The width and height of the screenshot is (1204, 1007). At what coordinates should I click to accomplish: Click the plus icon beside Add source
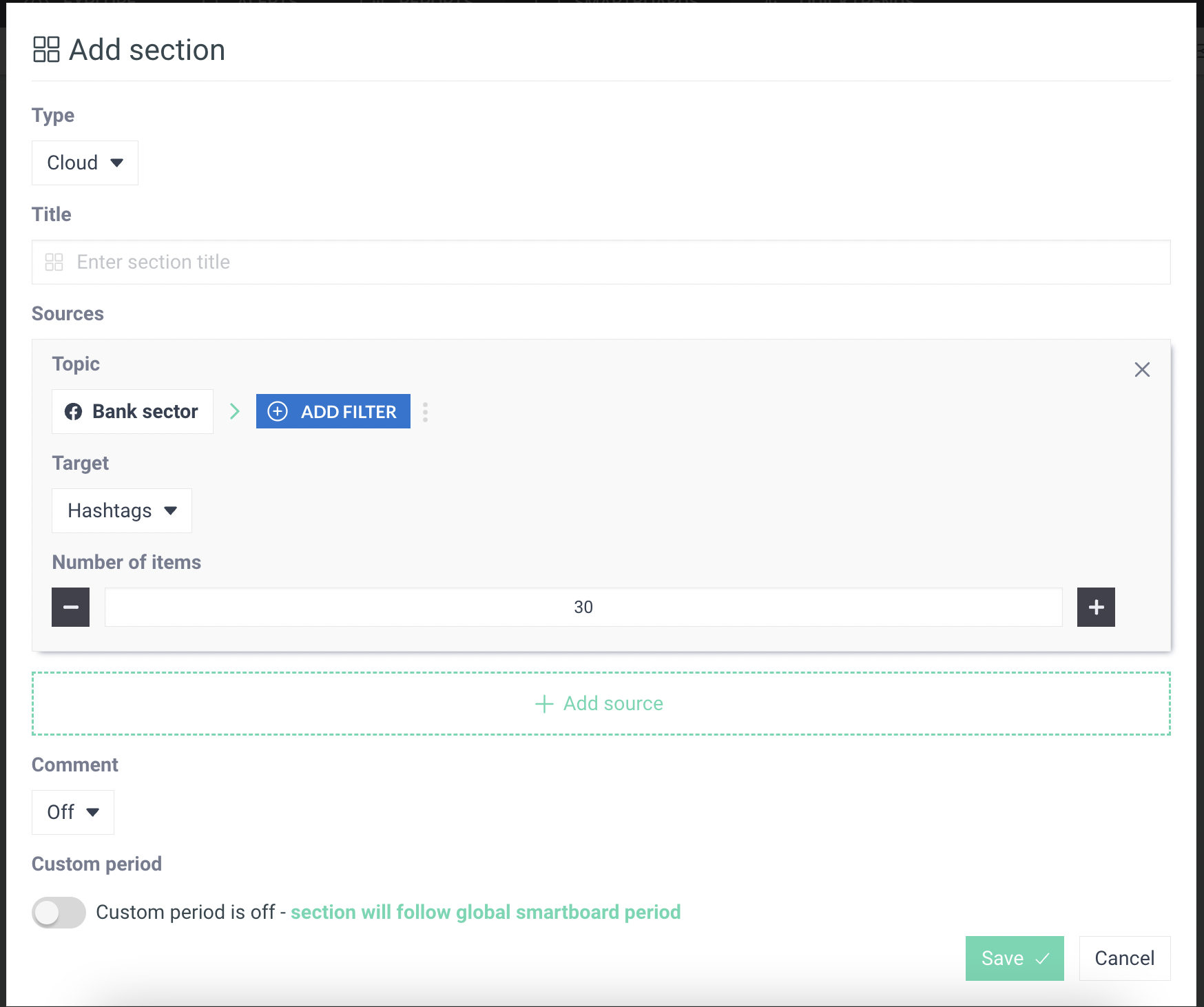tap(544, 704)
